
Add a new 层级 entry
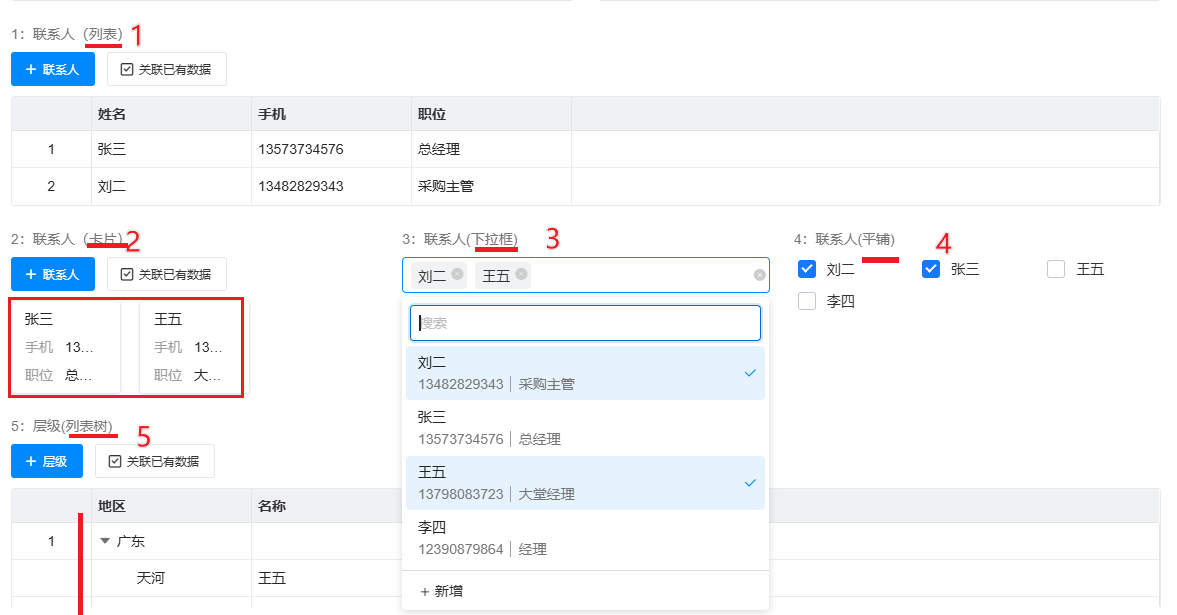click(x=46, y=461)
